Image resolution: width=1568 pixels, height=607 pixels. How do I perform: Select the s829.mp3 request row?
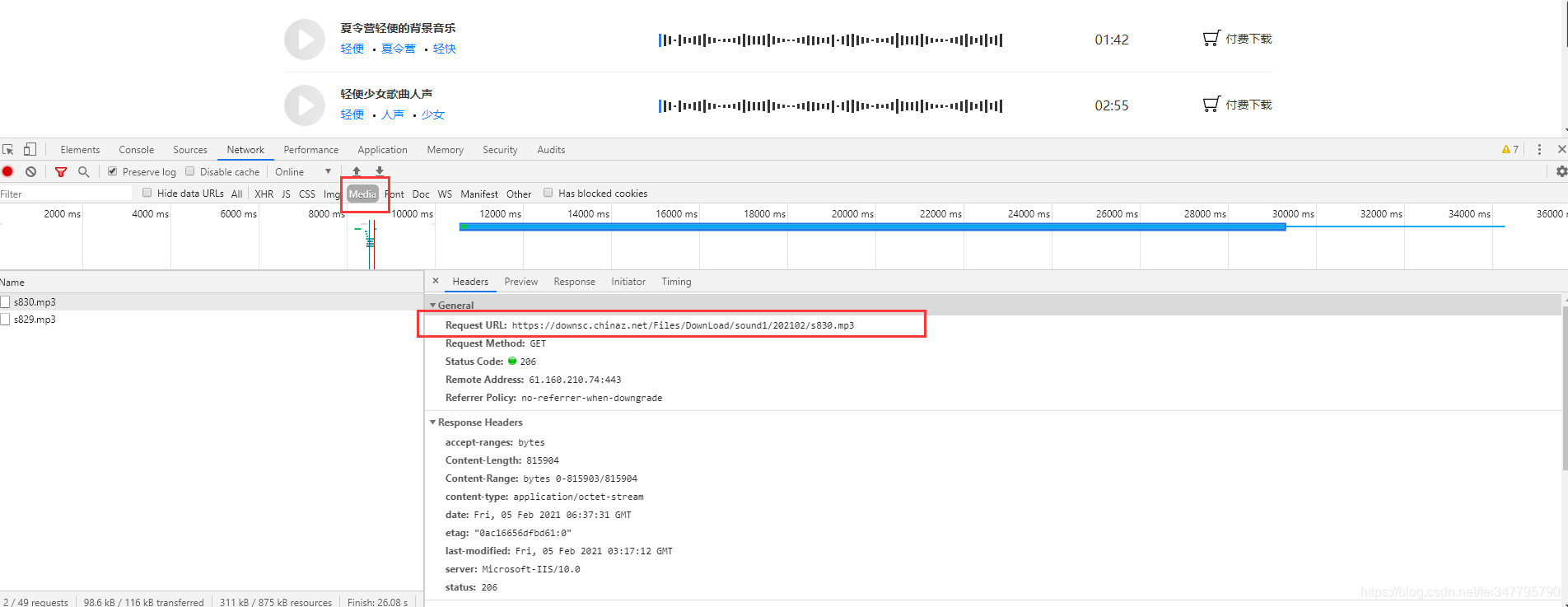[x=212, y=319]
